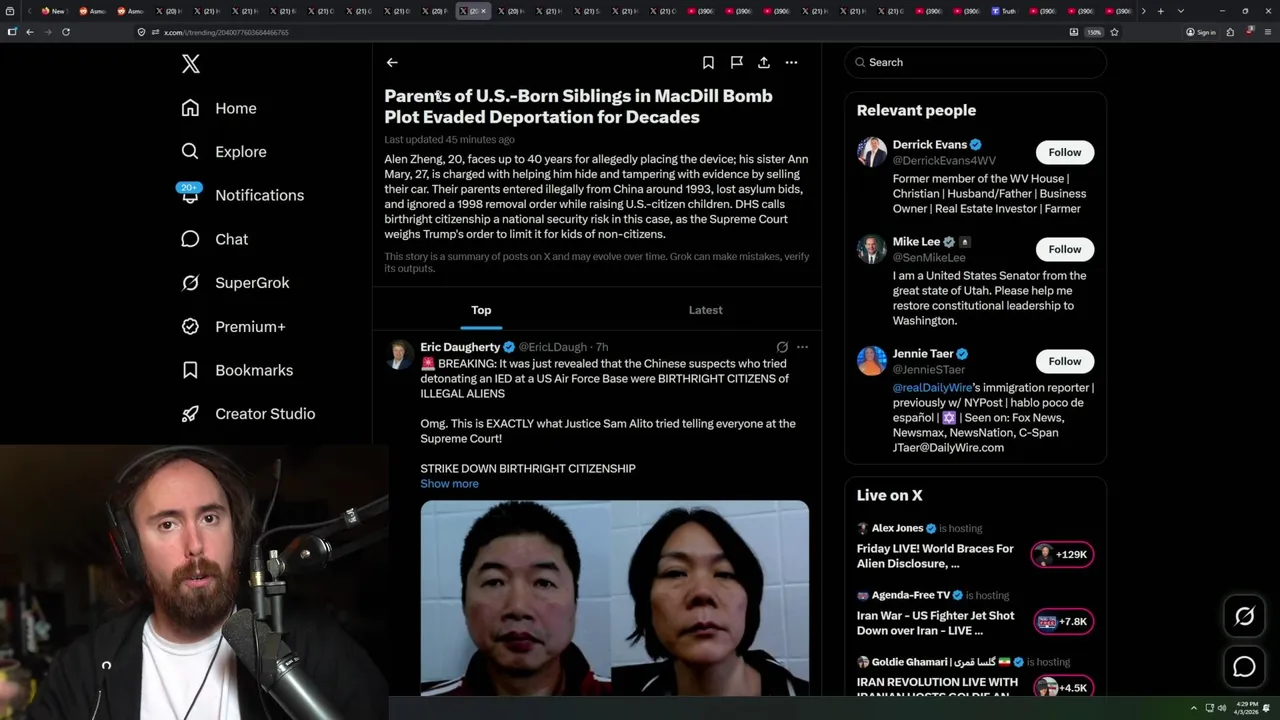
Task: Click the X logo in the sidebar
Action: pyautogui.click(x=191, y=64)
